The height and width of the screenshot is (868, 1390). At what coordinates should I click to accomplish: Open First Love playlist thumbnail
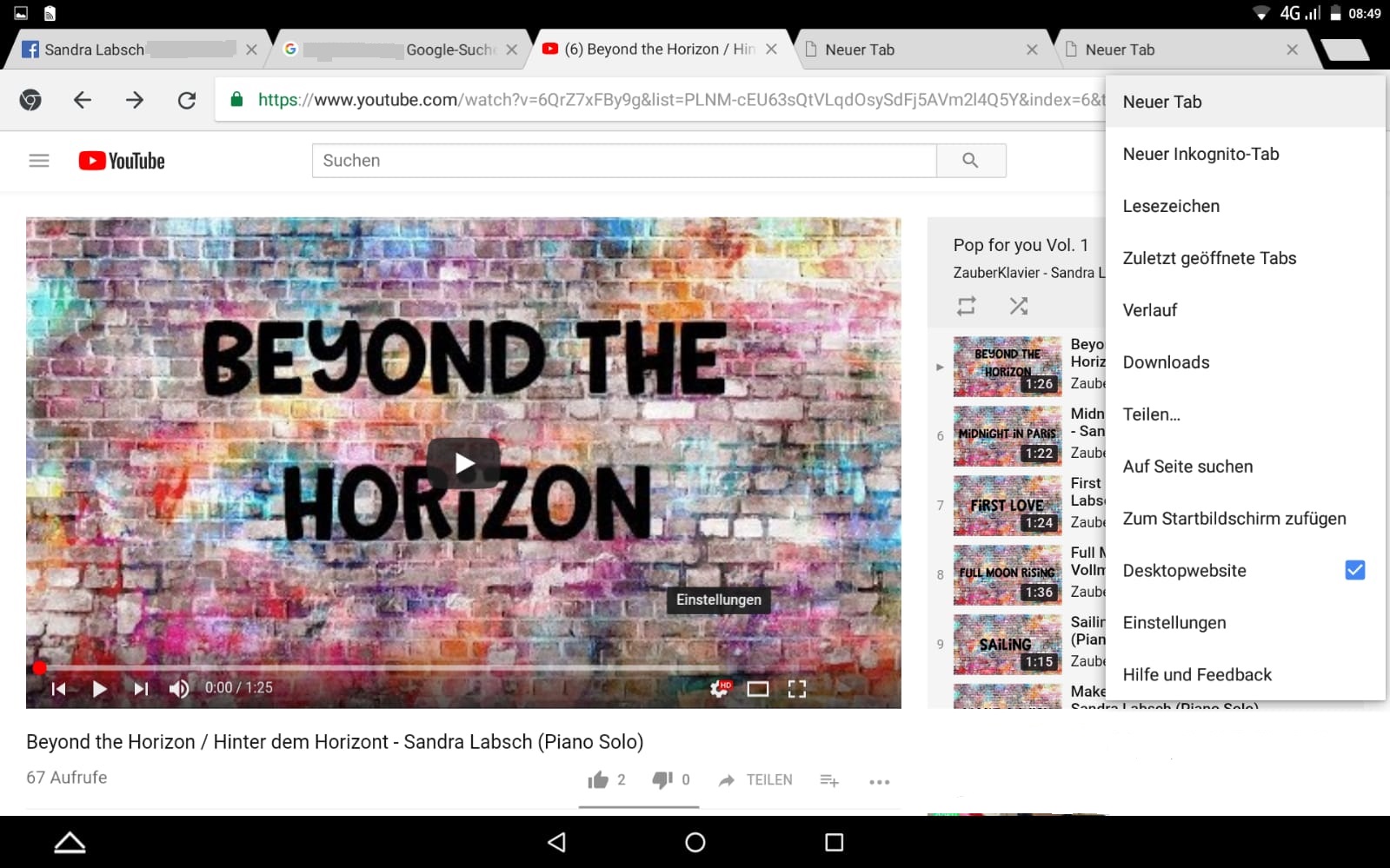(1008, 506)
